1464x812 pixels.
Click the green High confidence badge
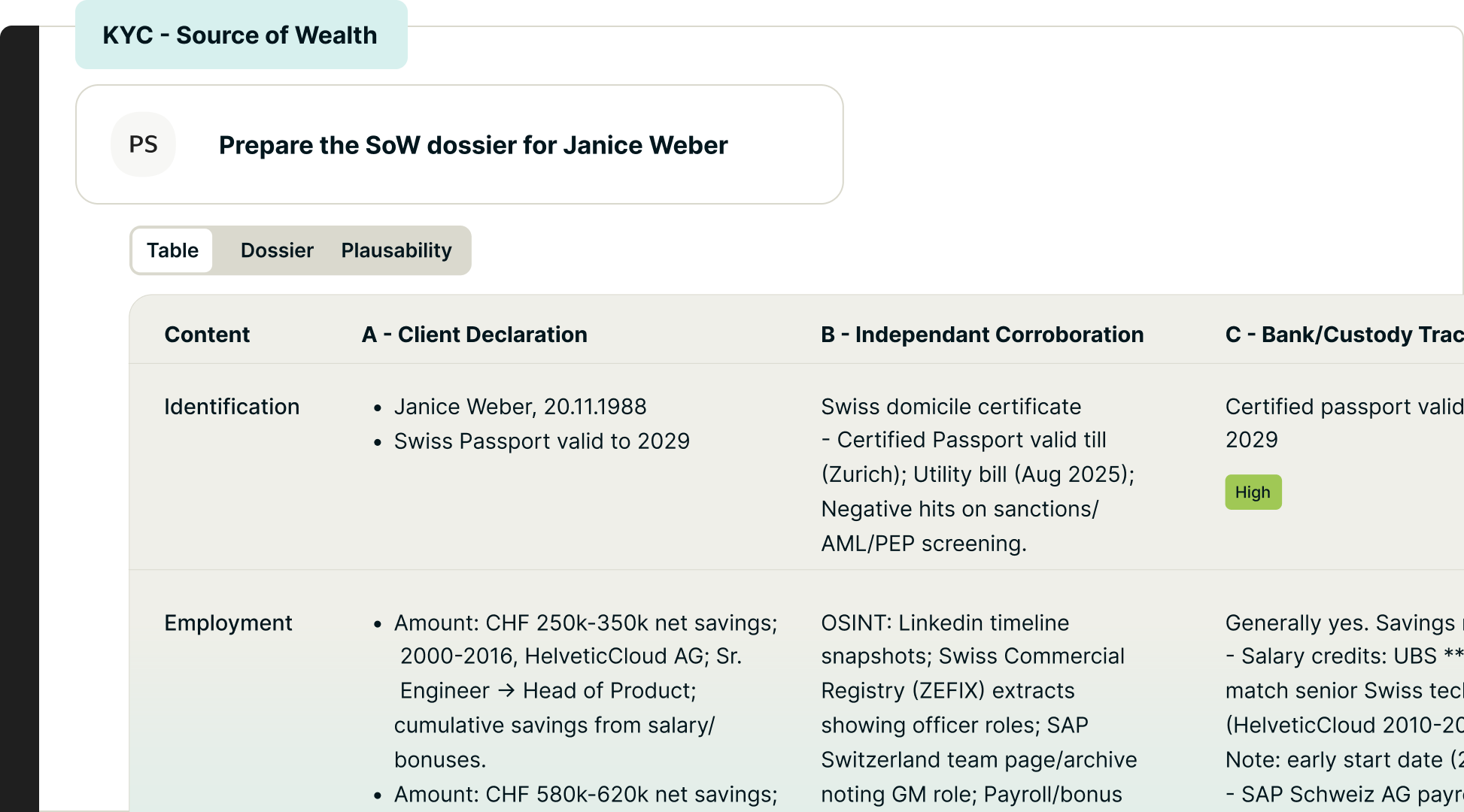click(x=1253, y=492)
